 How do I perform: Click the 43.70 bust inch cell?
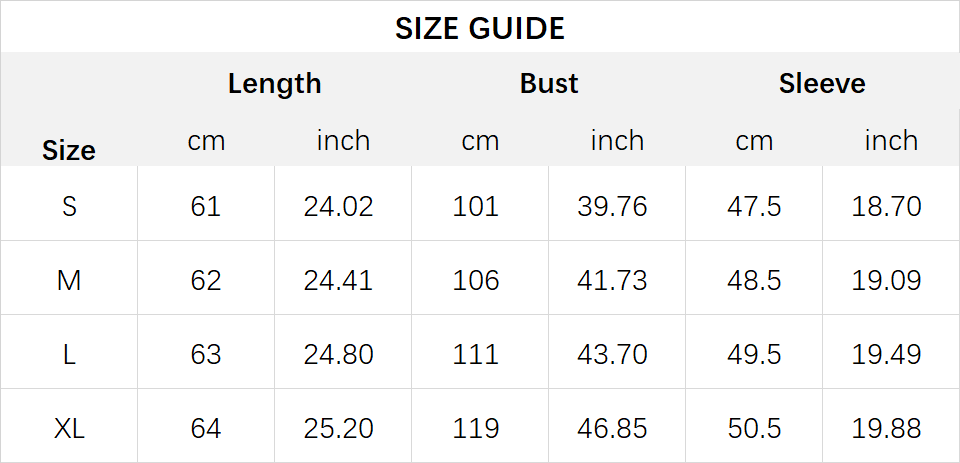(x=612, y=355)
